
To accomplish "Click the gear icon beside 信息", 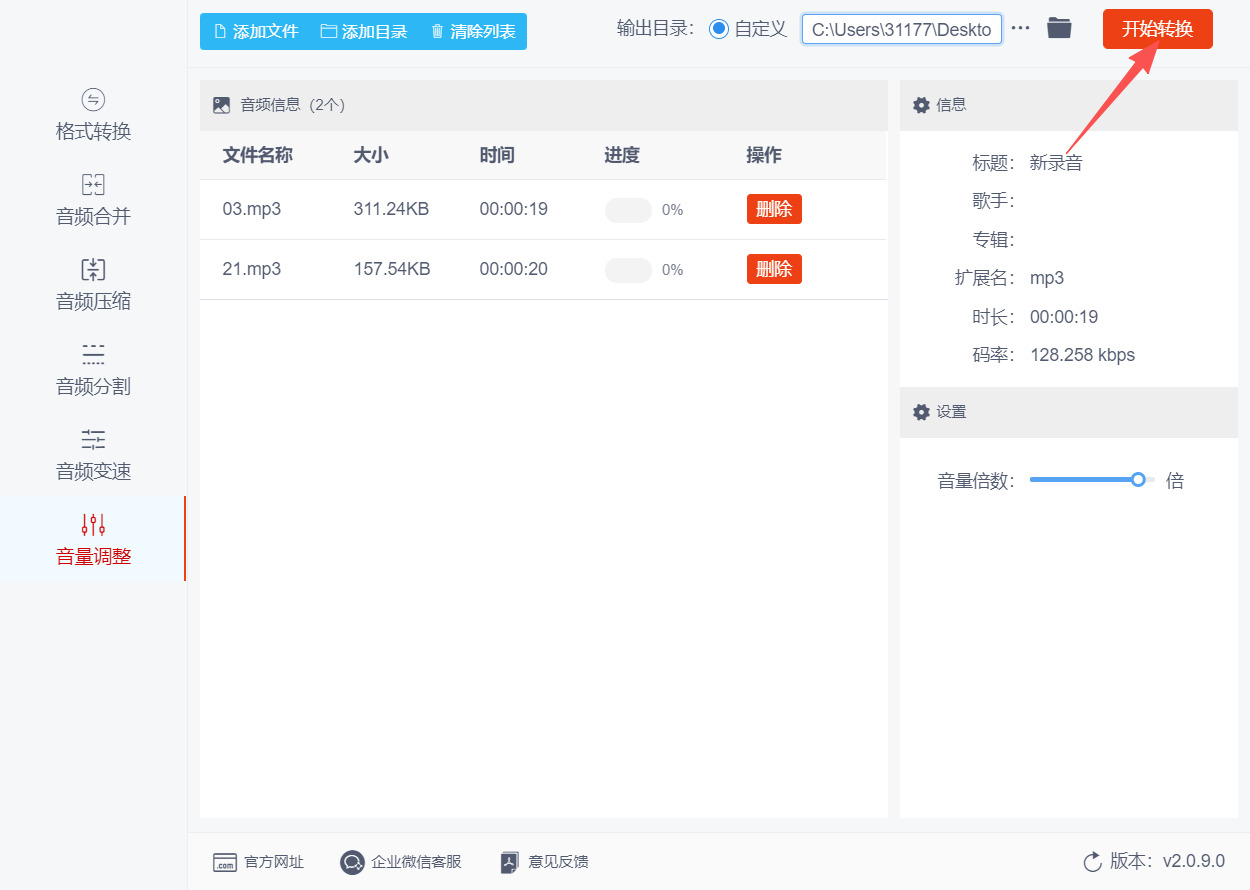I will [921, 105].
